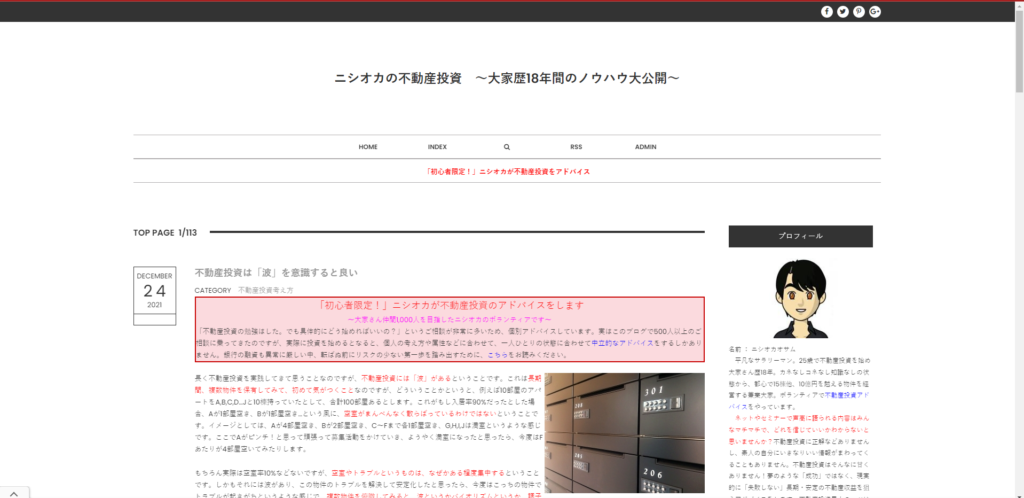
Task: Click the blog title ニシオカの不動産投資
Action: point(507,78)
